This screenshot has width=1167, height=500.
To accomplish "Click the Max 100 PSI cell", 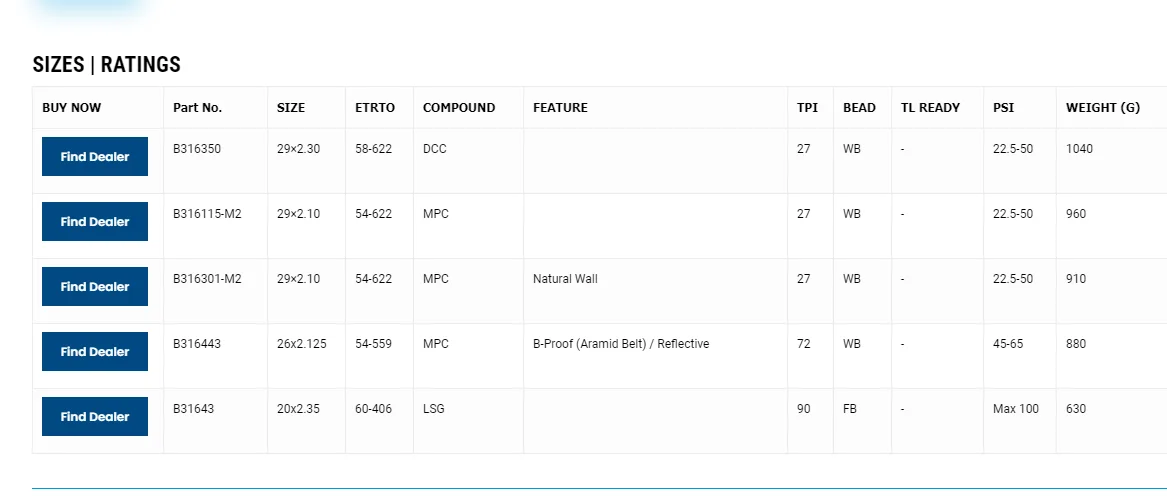I will pos(1016,409).
